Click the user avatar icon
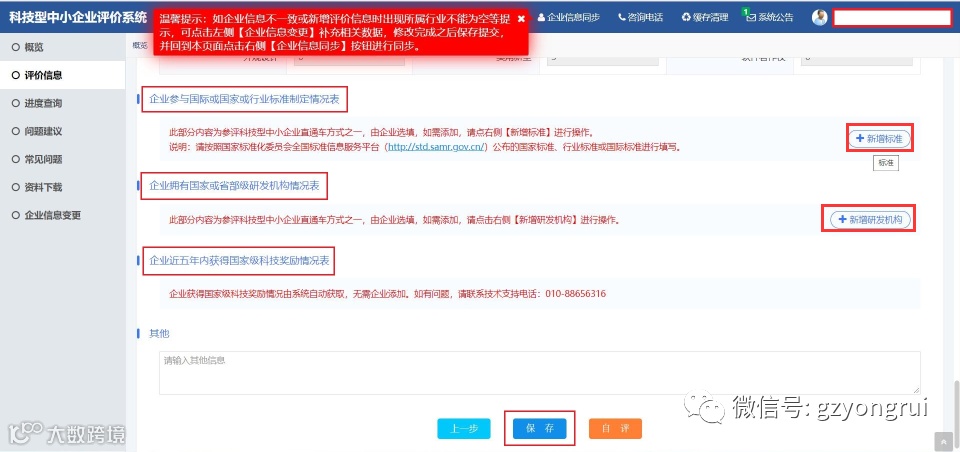Image resolution: width=960 pixels, height=452 pixels. 820,18
